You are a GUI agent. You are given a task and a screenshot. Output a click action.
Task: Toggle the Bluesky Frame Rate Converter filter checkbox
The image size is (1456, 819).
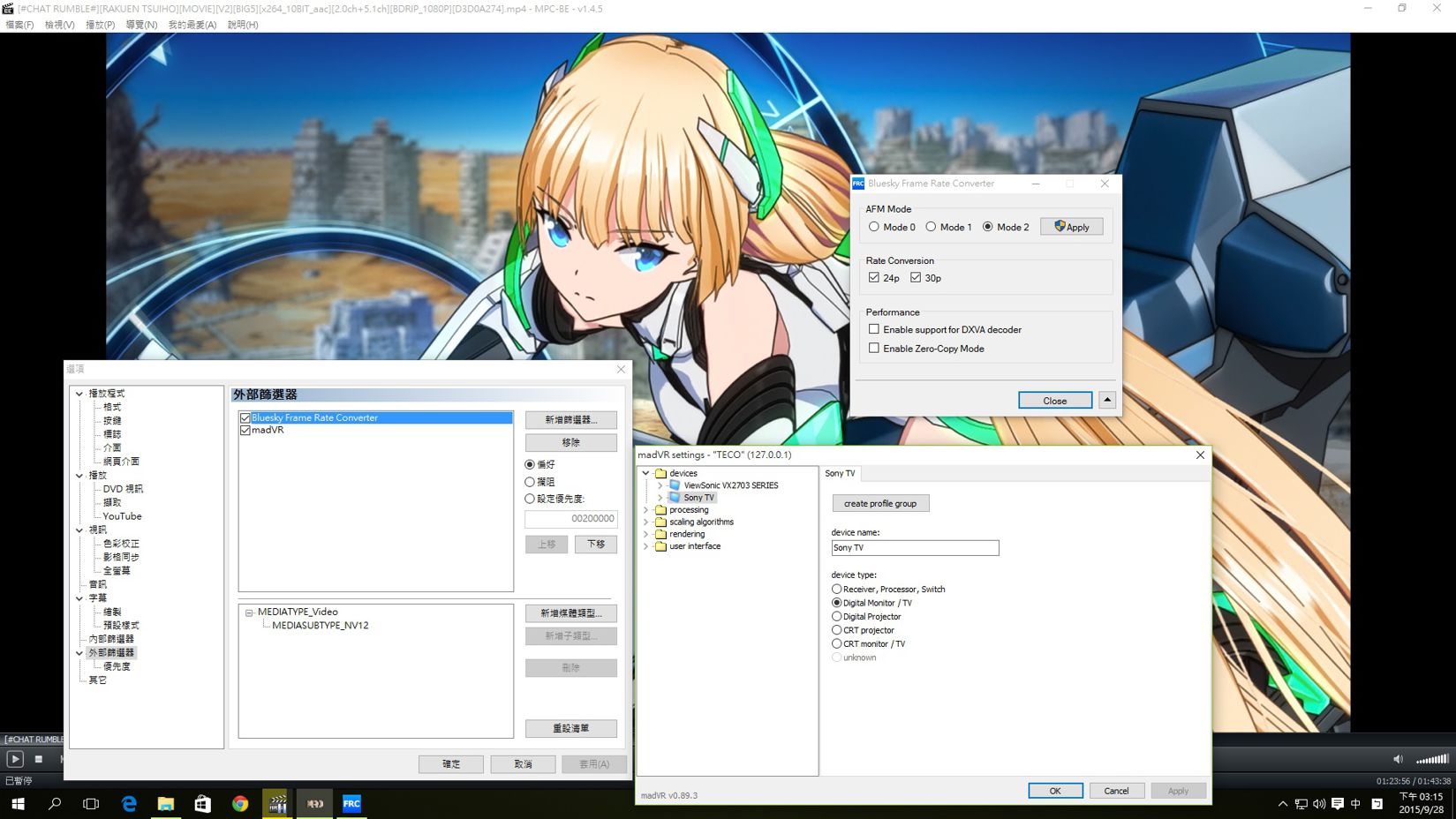pyautogui.click(x=245, y=418)
